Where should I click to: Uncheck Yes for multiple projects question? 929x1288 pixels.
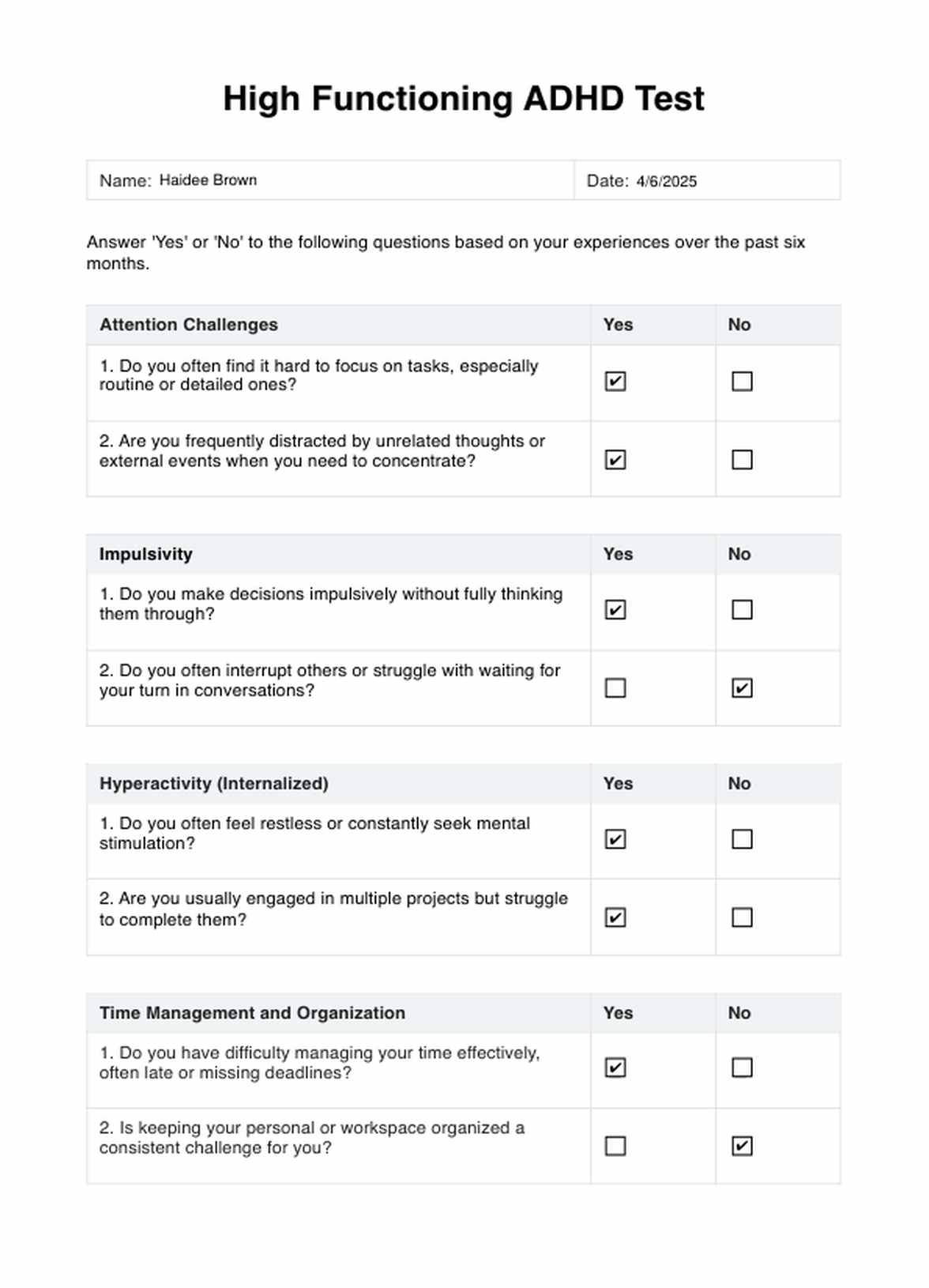[615, 917]
